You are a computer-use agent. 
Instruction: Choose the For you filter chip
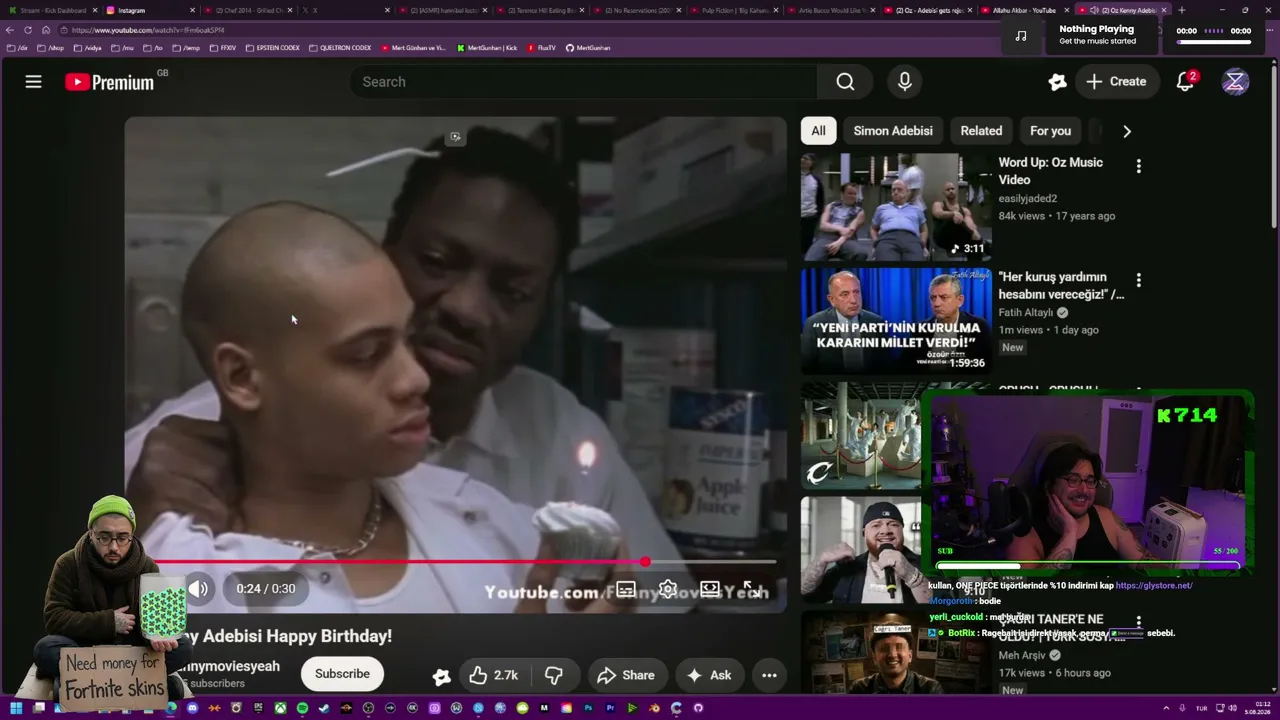click(x=1050, y=131)
